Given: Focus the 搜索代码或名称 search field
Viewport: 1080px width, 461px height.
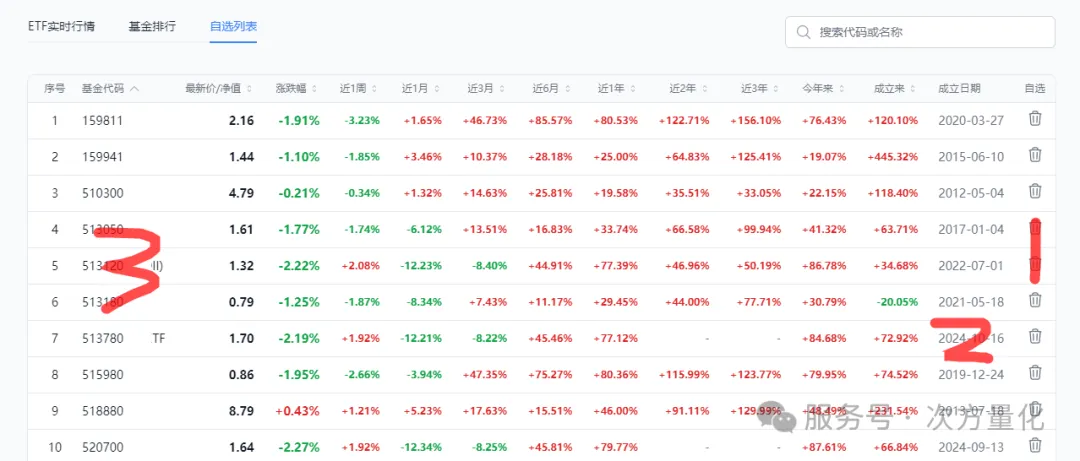Looking at the screenshot, I should click(x=930, y=32).
